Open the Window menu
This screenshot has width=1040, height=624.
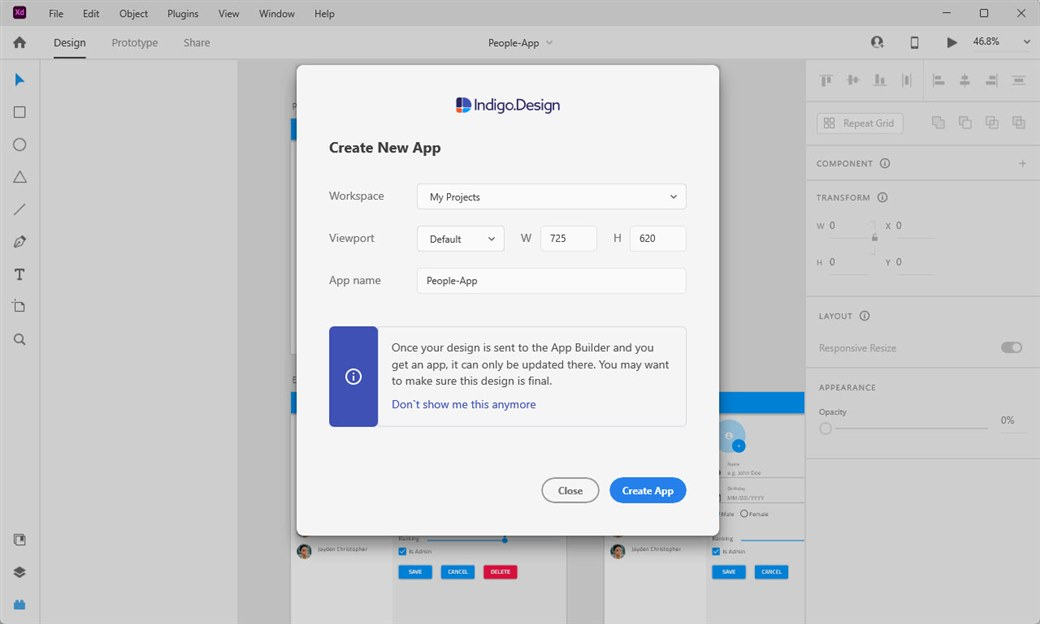tap(277, 13)
